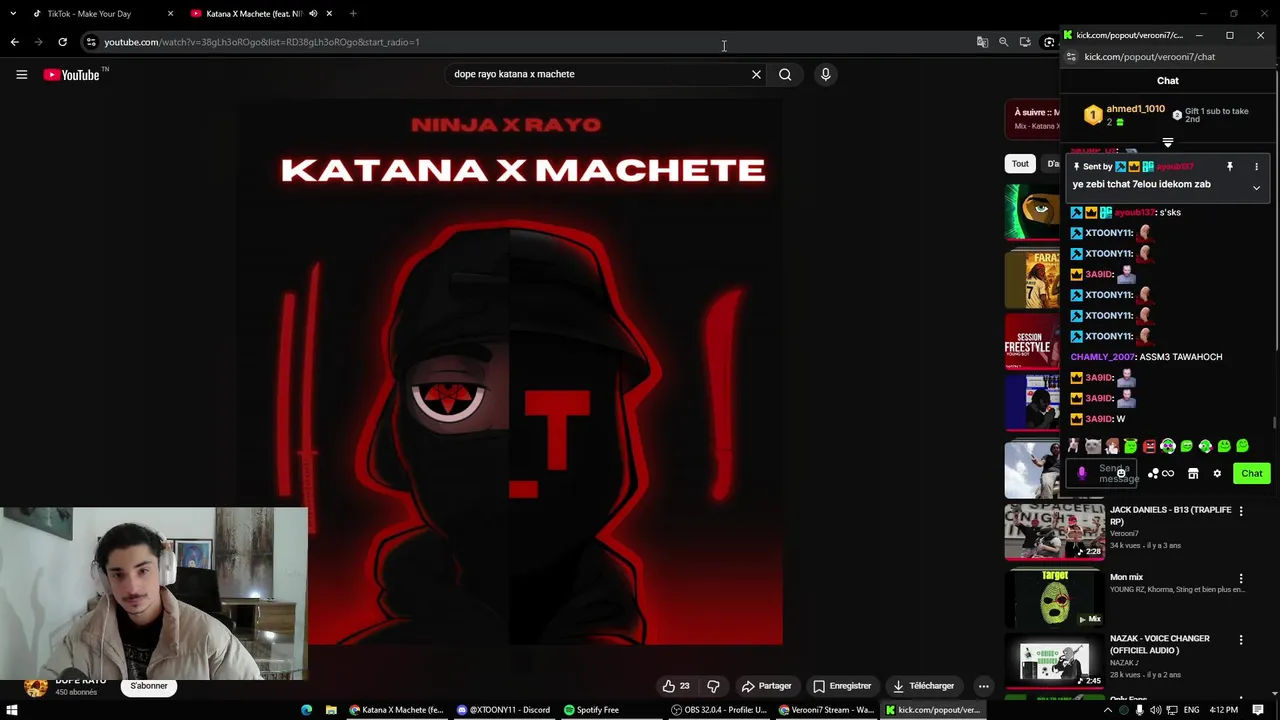
Task: Download video with Télécharger button
Action: click(x=923, y=686)
